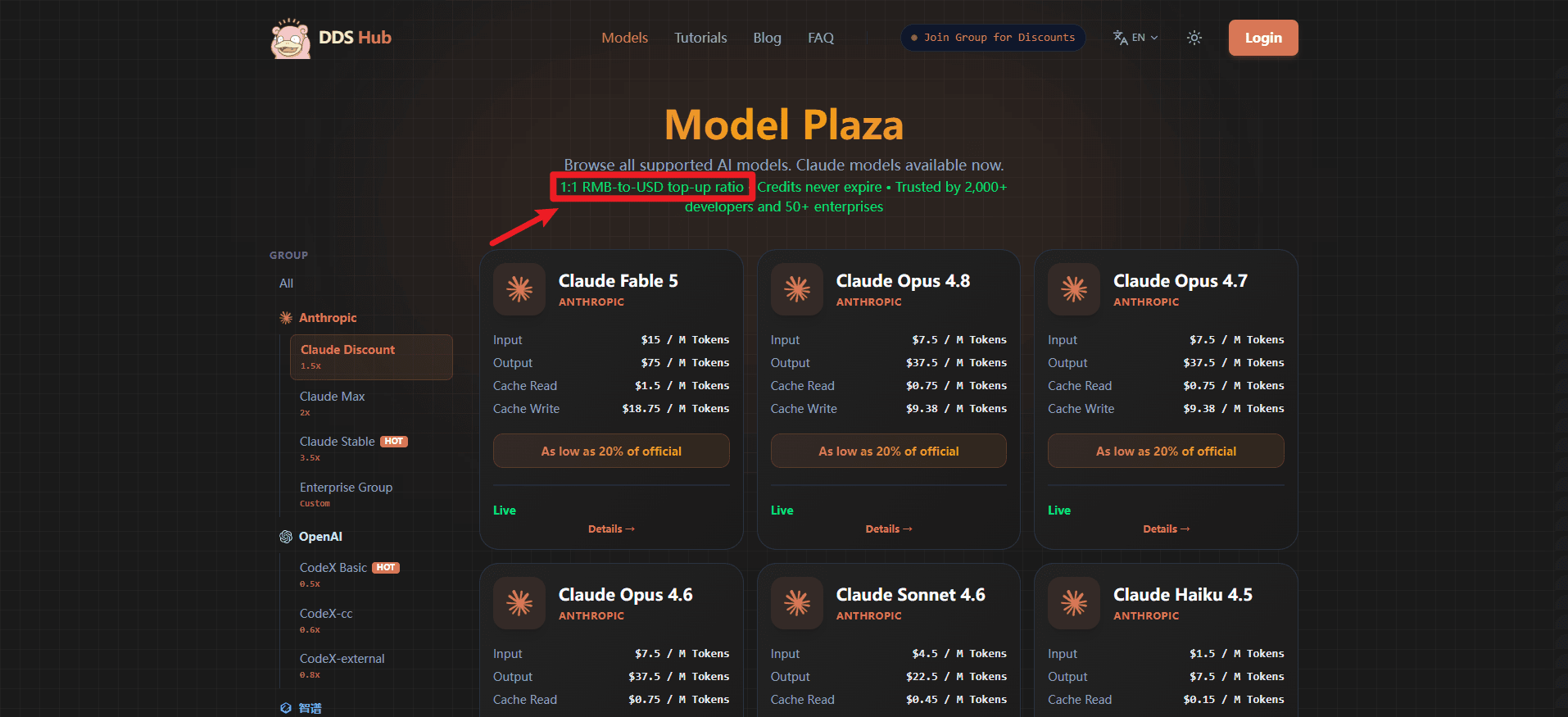Click the Model Plaza heading
Image resolution: width=1568 pixels, height=717 pixels.
[x=784, y=125]
